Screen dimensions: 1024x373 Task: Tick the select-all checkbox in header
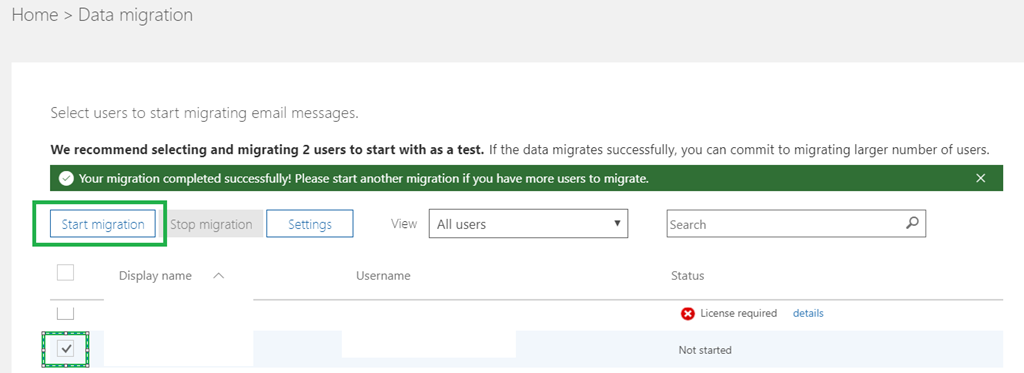(x=65, y=272)
